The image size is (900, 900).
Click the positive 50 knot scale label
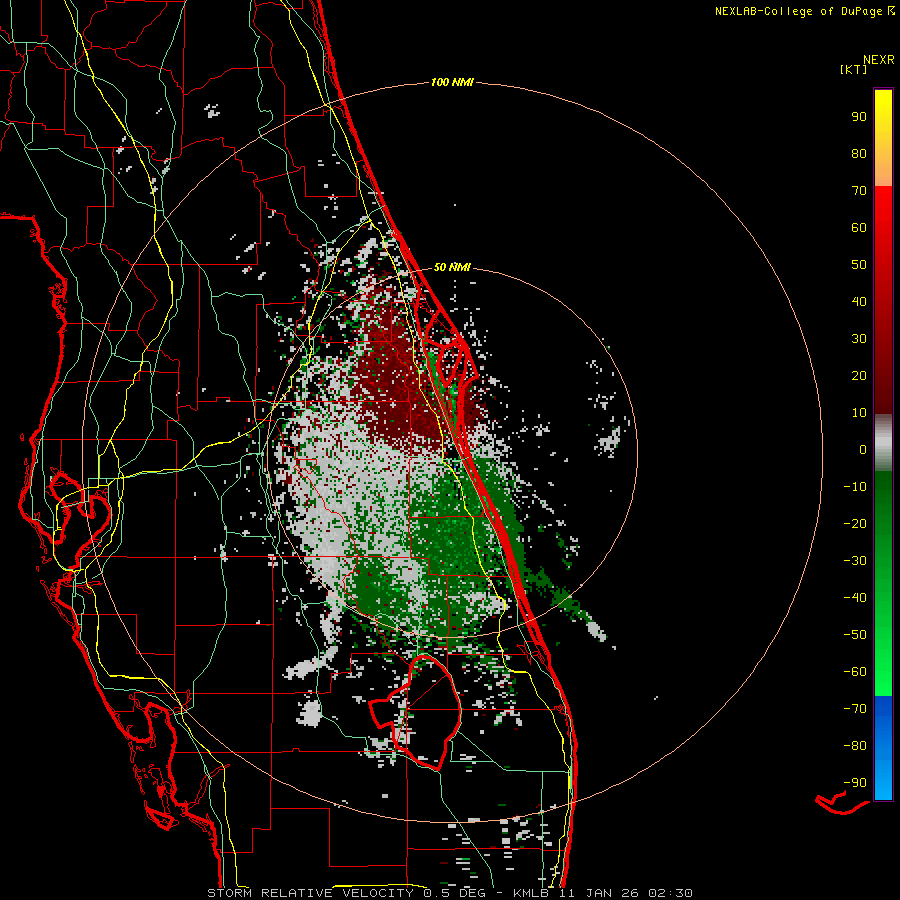tap(859, 265)
